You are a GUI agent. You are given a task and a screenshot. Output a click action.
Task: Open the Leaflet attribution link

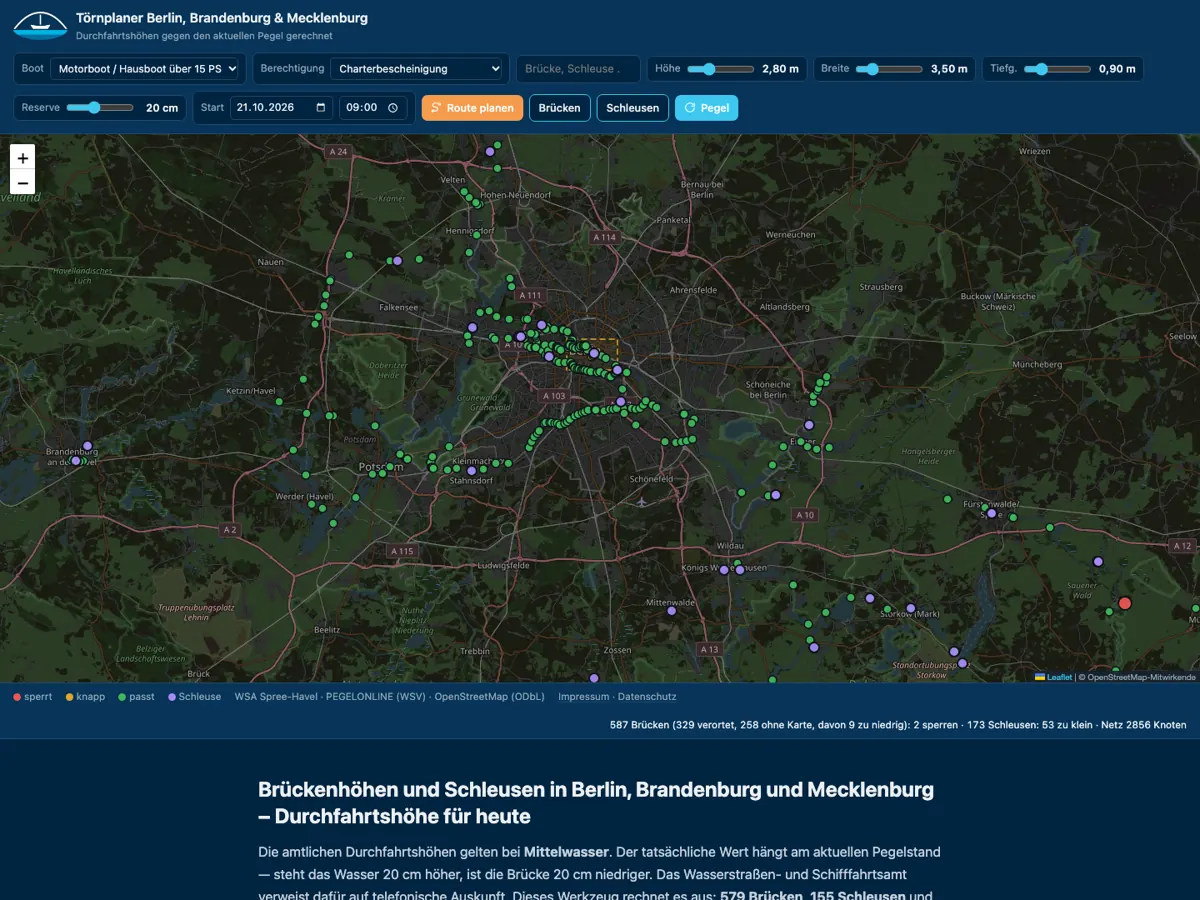click(x=1053, y=677)
